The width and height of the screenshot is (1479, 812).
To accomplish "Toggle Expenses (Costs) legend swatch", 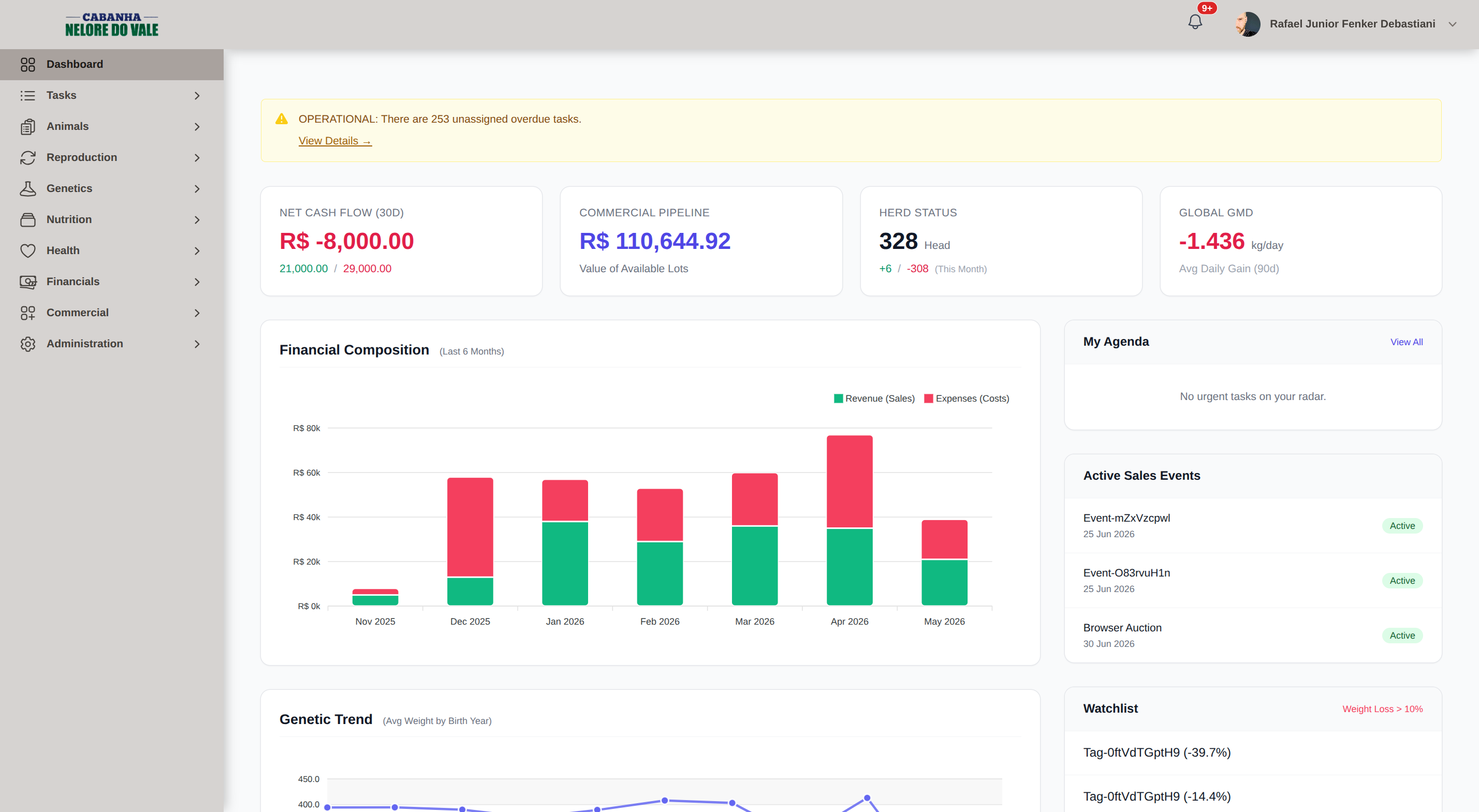I will (928, 398).
